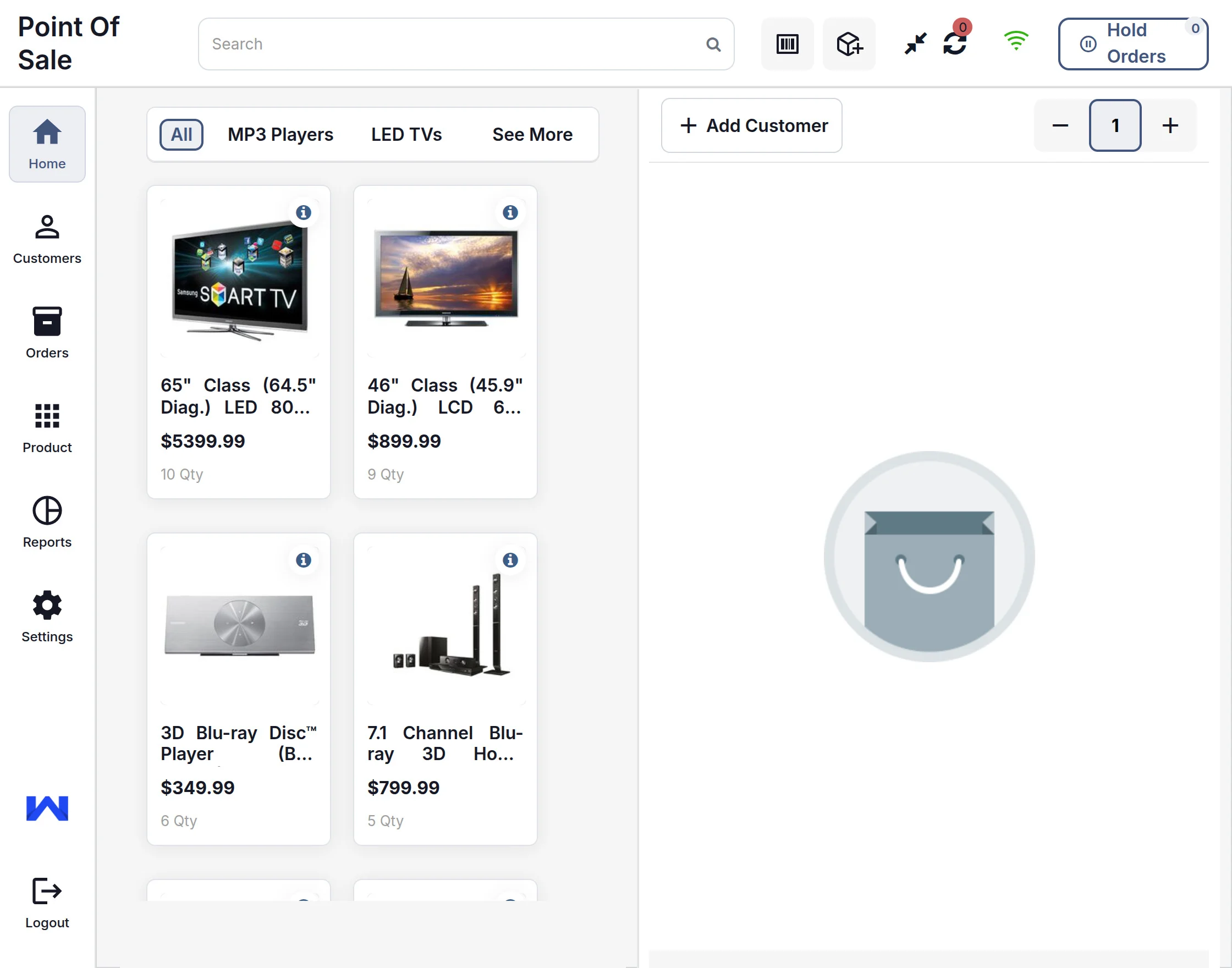This screenshot has width=1232, height=968.
Task: Switch to the LED TVs category
Action: tap(406, 134)
